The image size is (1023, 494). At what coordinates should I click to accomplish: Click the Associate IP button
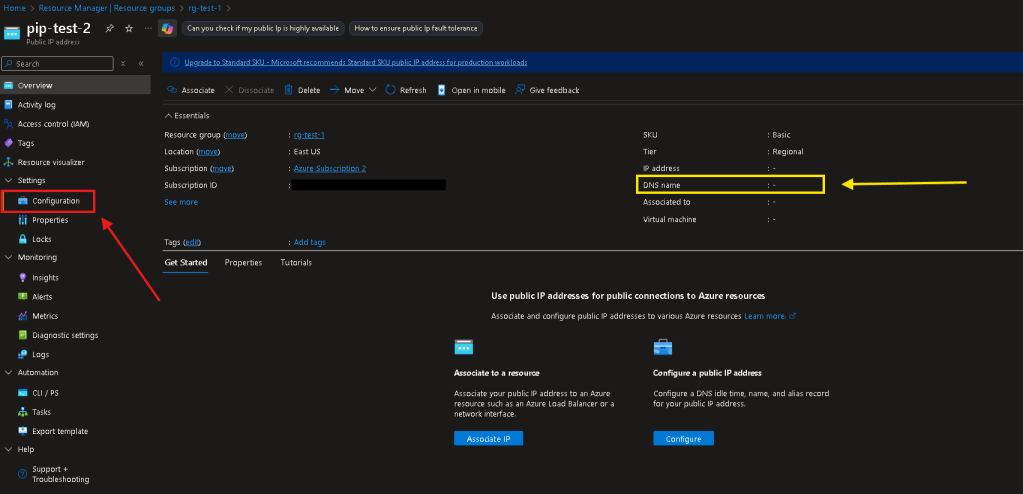488,439
